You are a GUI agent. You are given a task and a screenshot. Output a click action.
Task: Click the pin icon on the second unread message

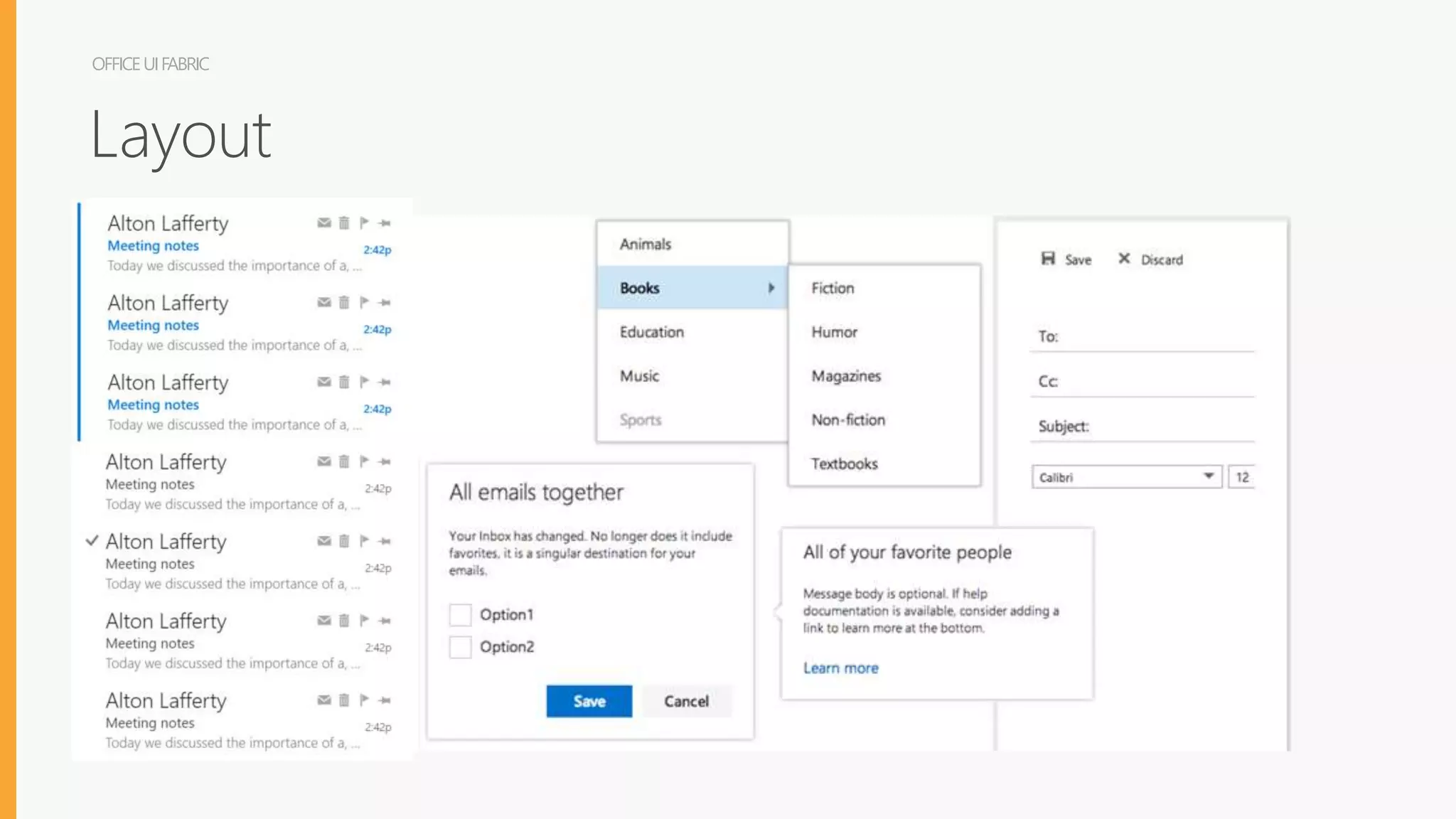tap(385, 303)
